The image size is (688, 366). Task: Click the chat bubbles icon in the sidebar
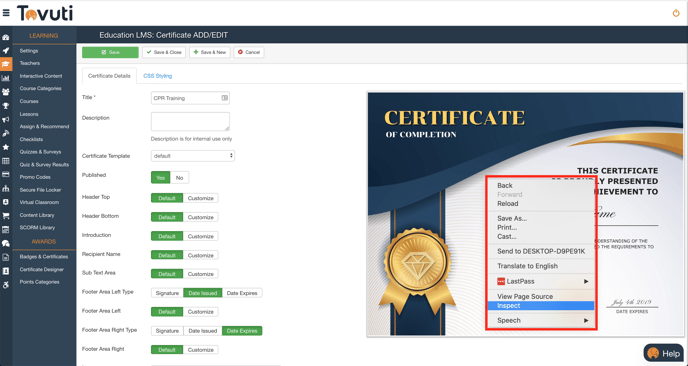pos(6,243)
